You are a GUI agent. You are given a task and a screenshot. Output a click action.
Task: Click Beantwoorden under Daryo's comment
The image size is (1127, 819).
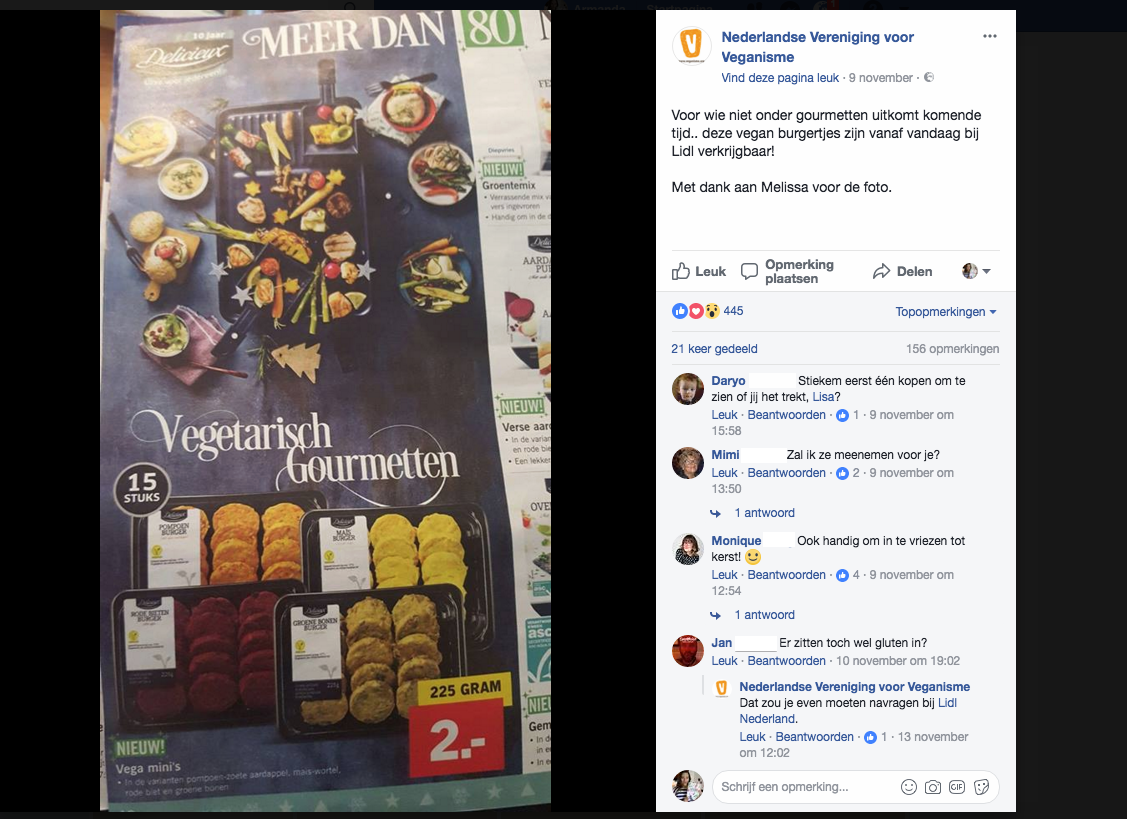[786, 415]
